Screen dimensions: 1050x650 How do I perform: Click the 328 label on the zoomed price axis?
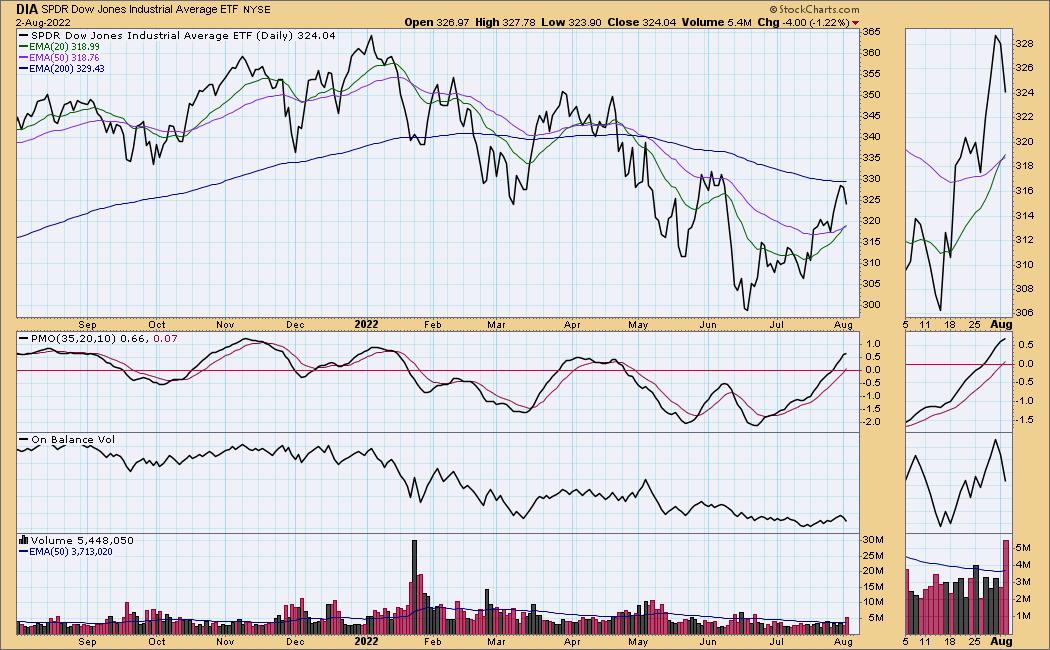tap(1025, 44)
